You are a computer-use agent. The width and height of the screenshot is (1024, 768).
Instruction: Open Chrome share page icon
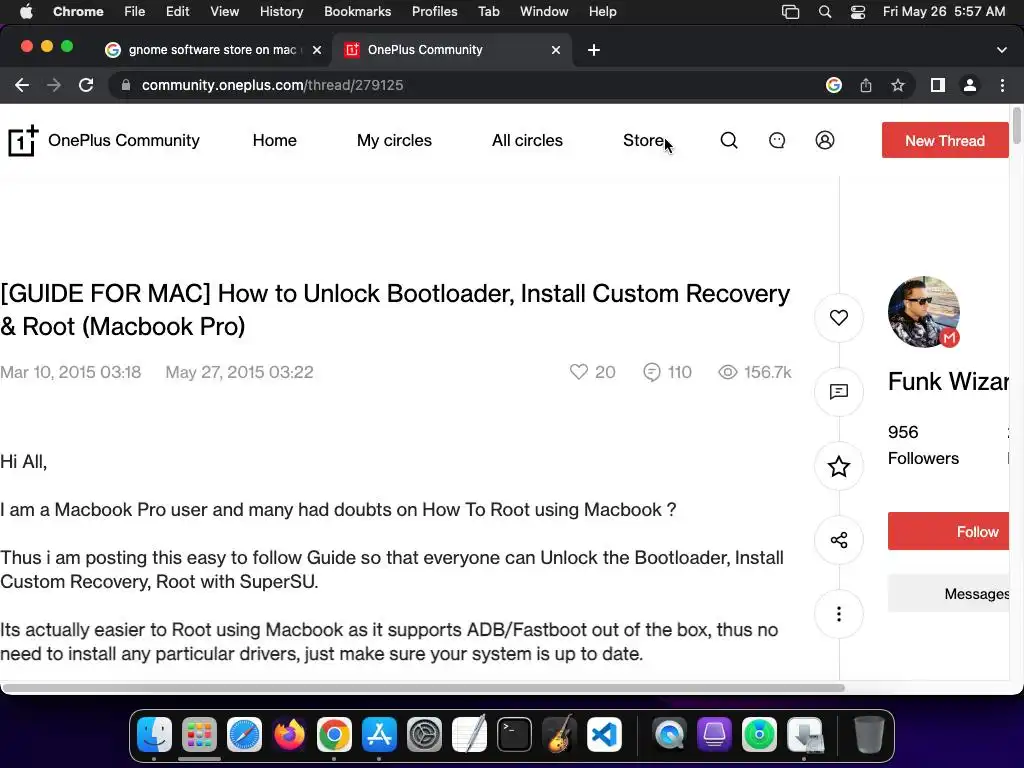tap(866, 85)
